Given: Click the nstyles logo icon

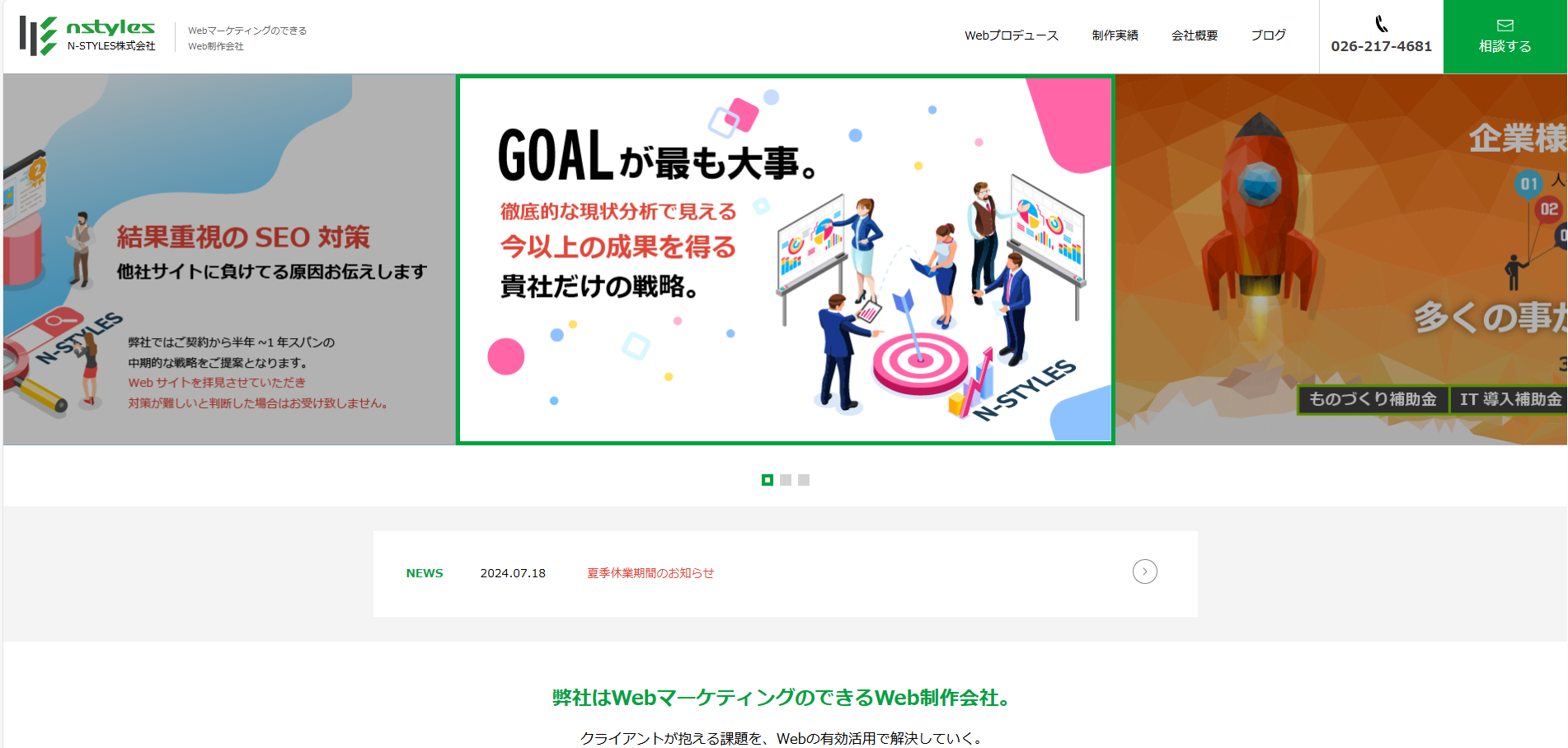Looking at the screenshot, I should click(x=38, y=35).
